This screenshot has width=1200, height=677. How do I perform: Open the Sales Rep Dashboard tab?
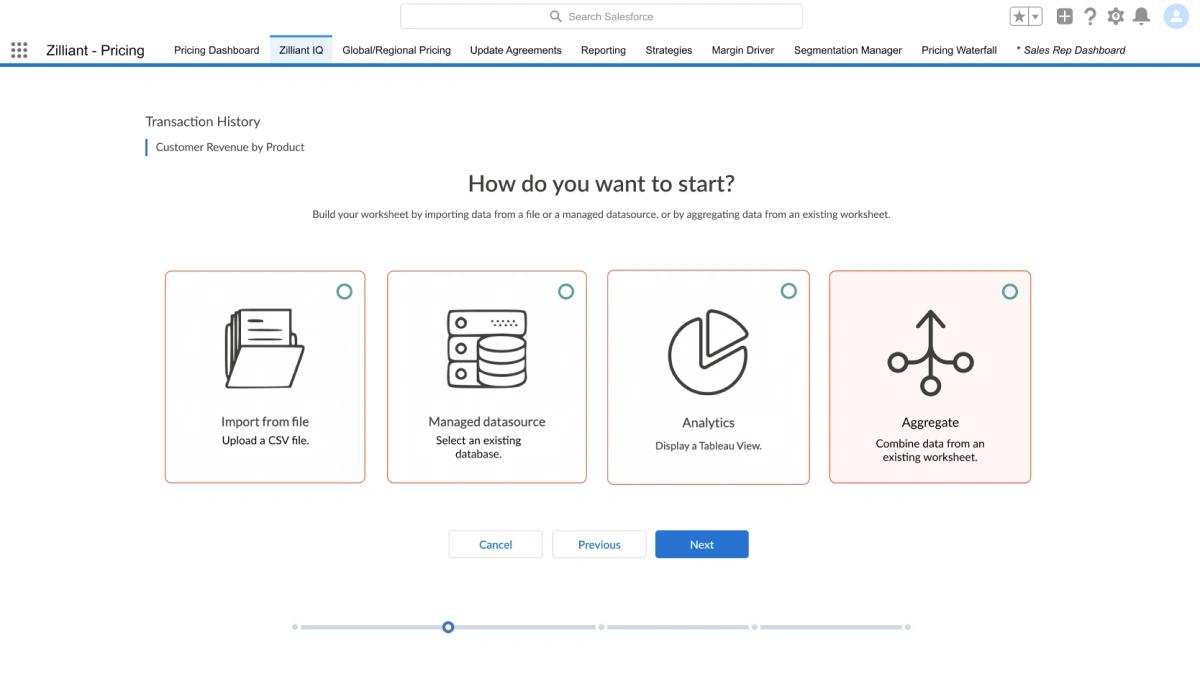(1071, 50)
